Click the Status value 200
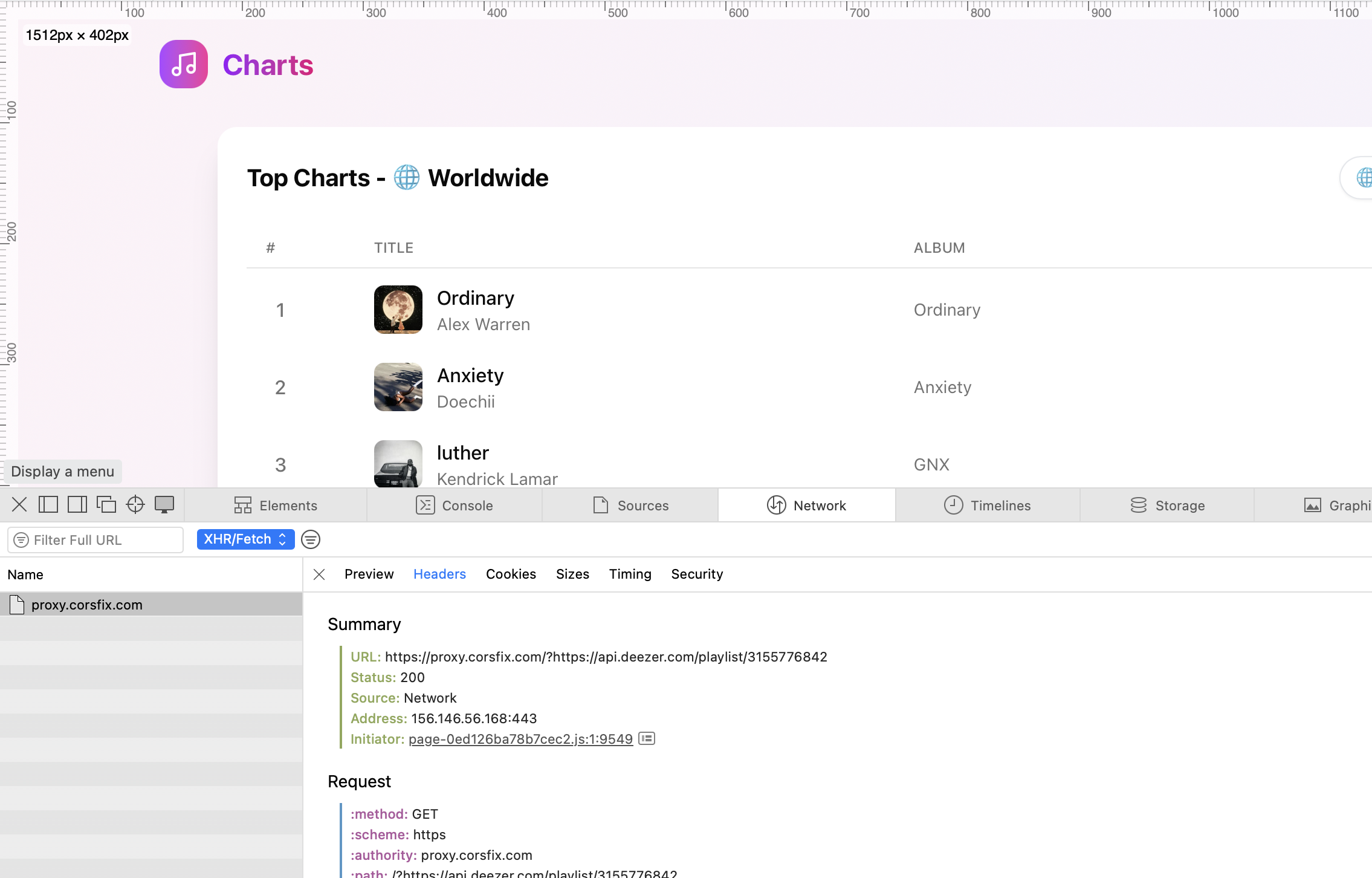1372x878 pixels. pyautogui.click(x=412, y=677)
